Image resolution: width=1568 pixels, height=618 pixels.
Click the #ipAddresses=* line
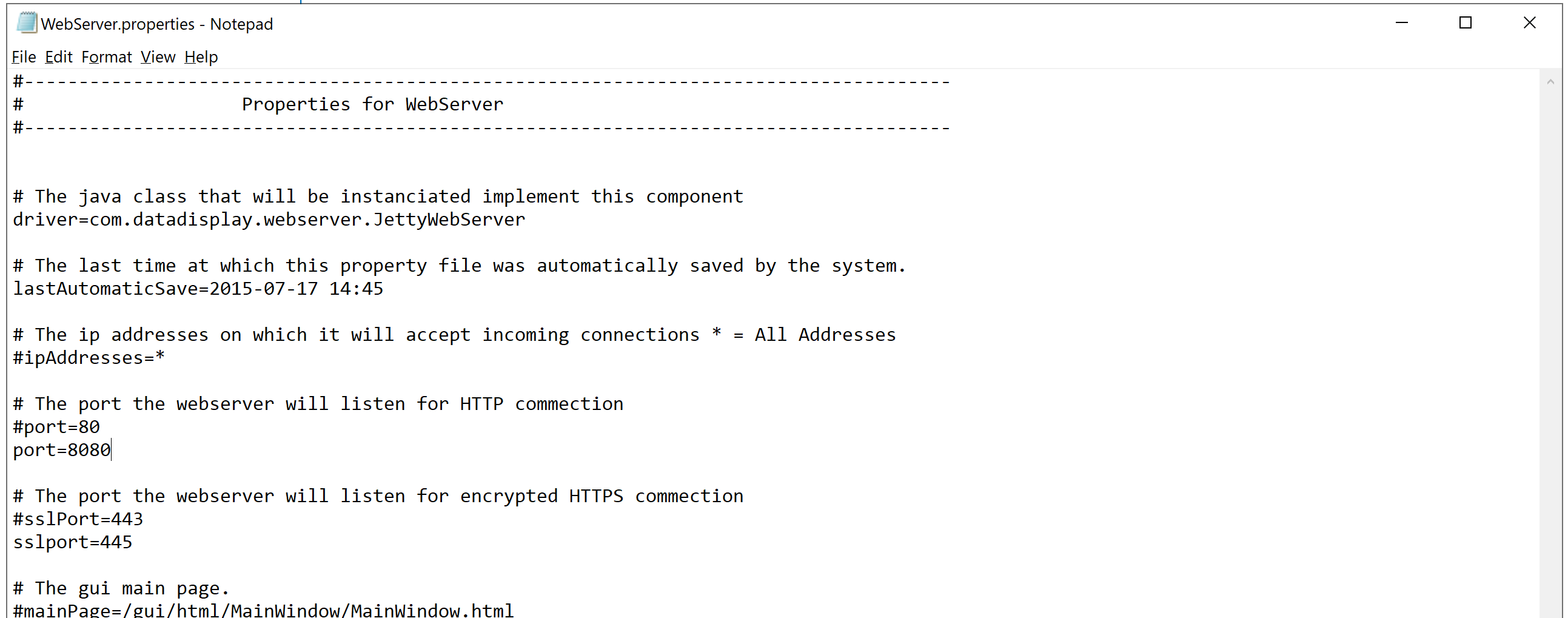(89, 358)
